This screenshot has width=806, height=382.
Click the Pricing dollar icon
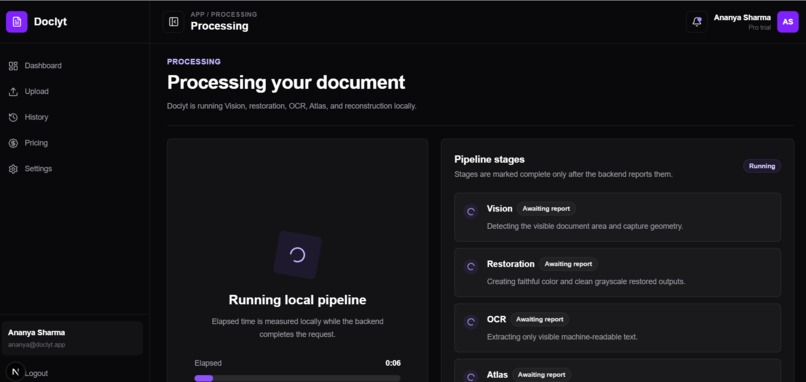click(13, 143)
